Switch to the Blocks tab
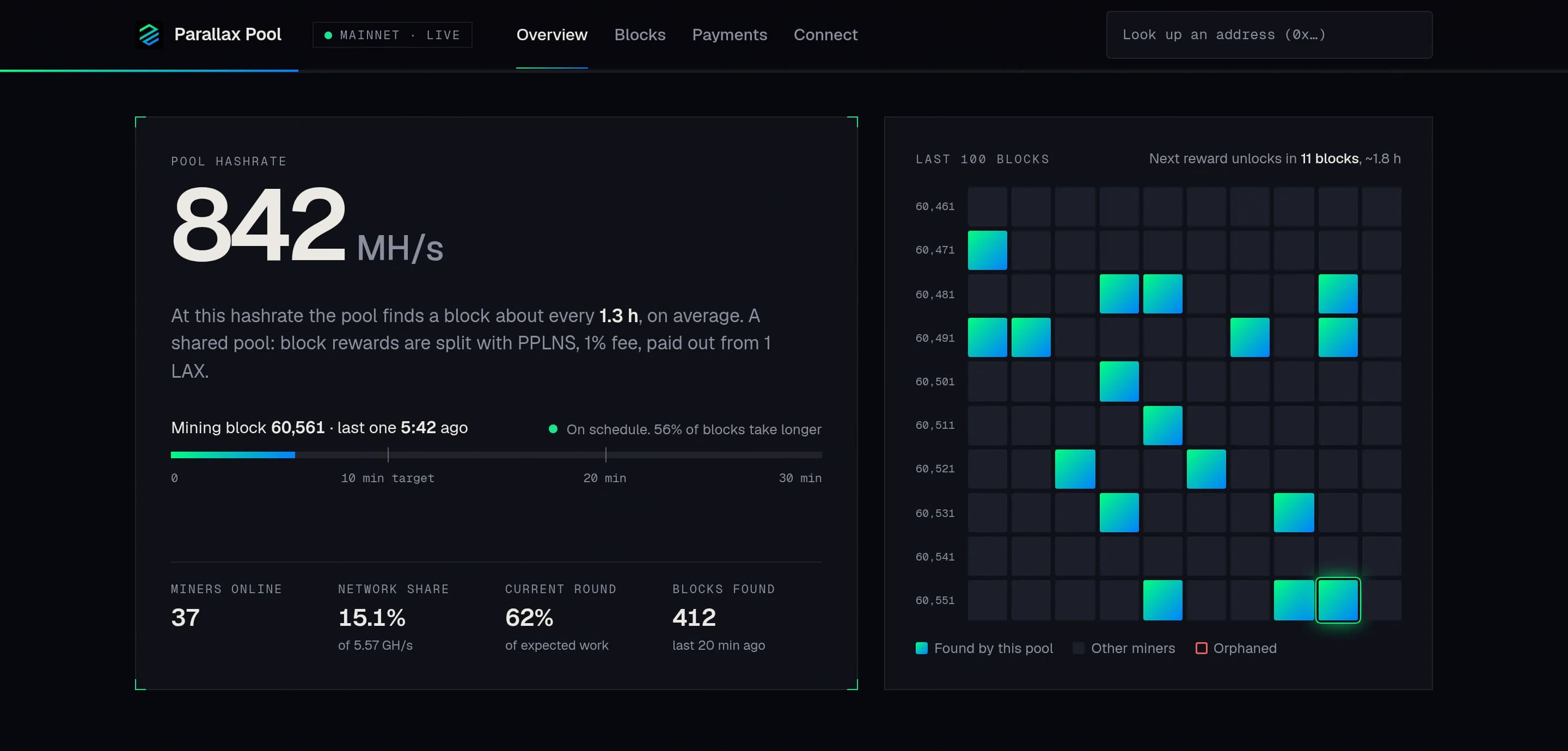Screen dimensions: 1568x751 (640, 35)
